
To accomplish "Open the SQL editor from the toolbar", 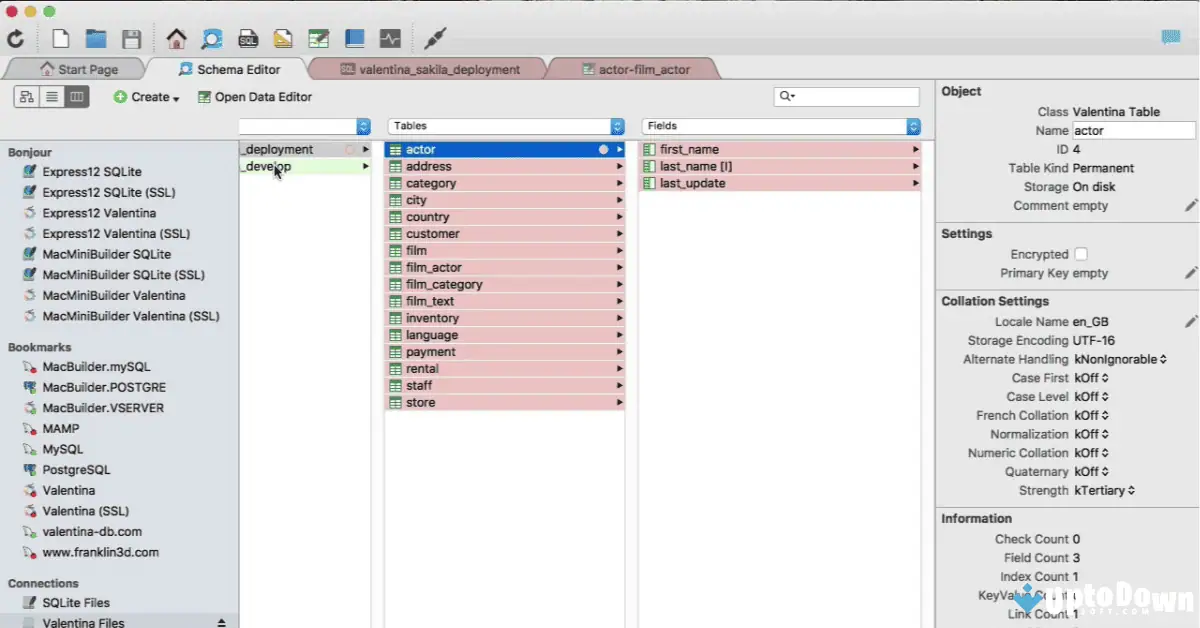I will click(x=247, y=38).
